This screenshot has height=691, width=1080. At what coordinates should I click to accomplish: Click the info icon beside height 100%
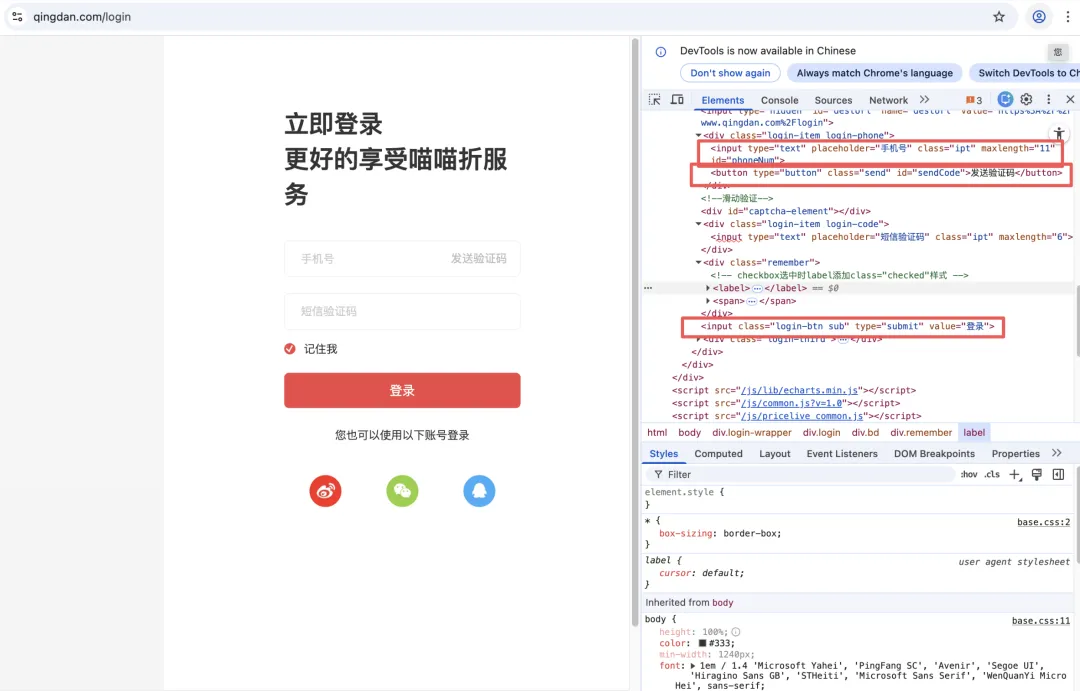tap(736, 632)
